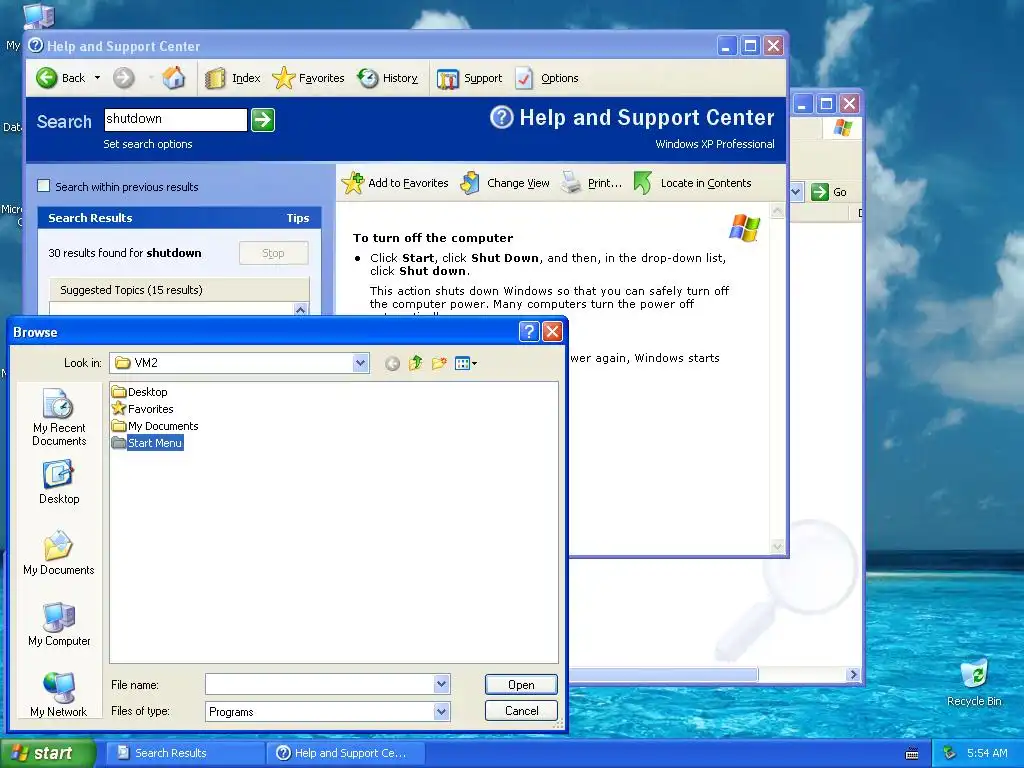Switch to Search Results taskbar button

point(185,753)
